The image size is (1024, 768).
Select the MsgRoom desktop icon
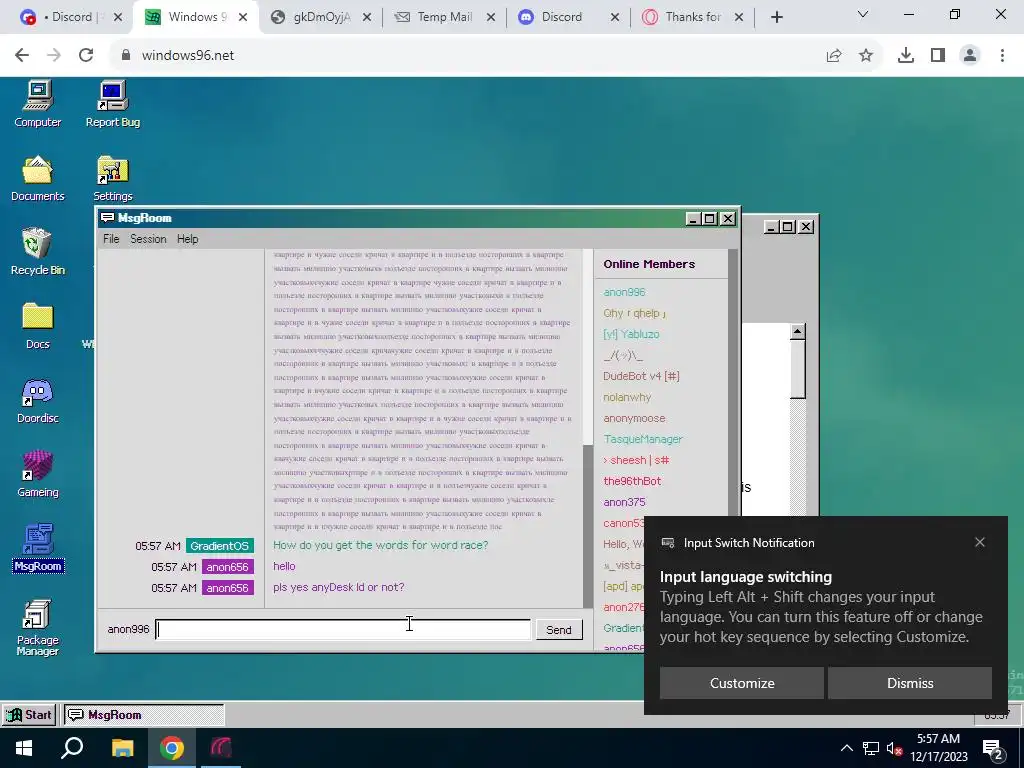(x=38, y=548)
